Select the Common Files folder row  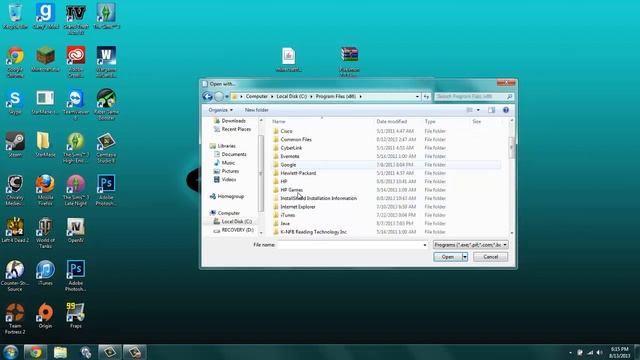click(x=386, y=140)
